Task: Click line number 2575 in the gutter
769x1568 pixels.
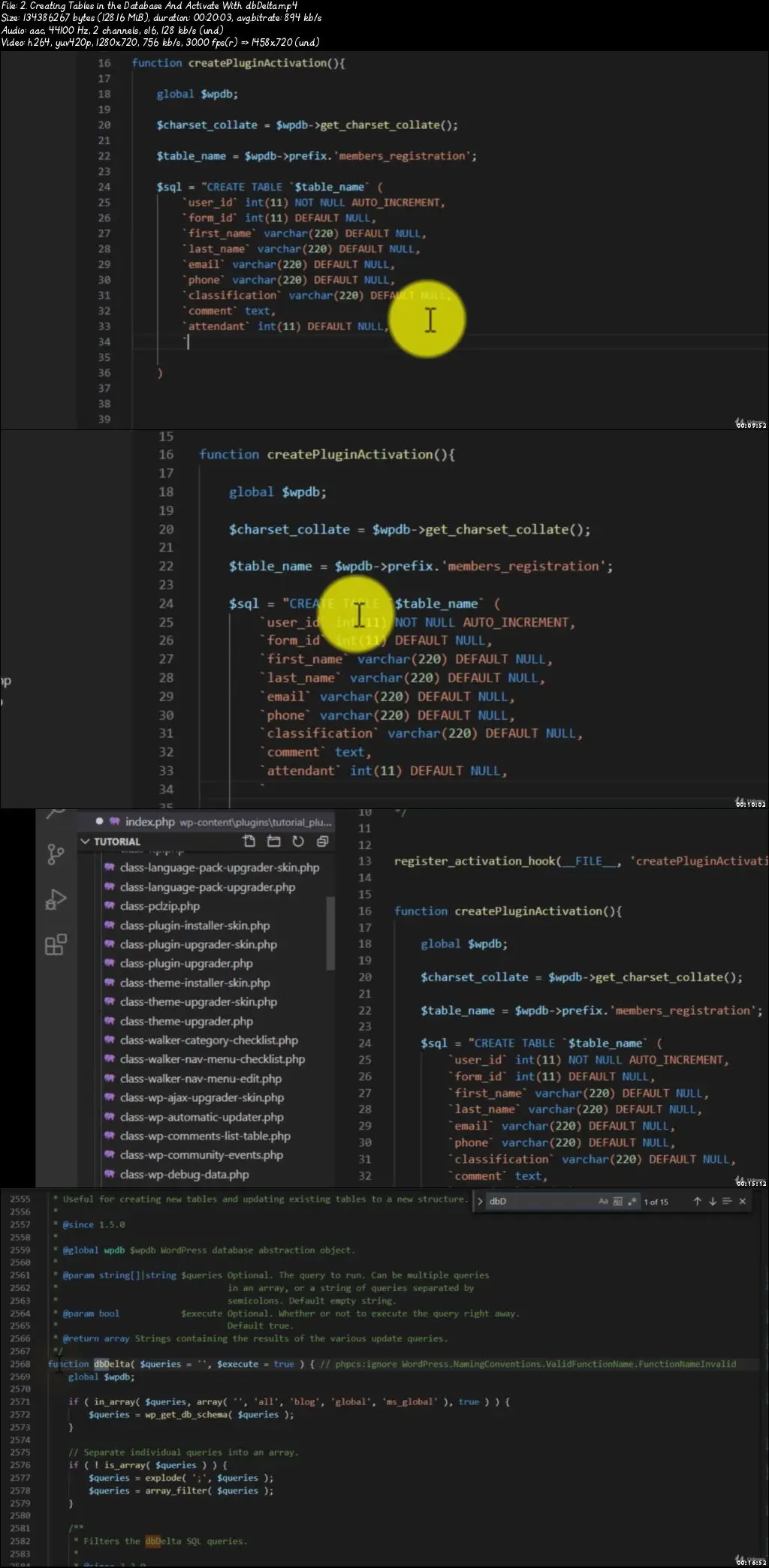Action: point(20,1452)
